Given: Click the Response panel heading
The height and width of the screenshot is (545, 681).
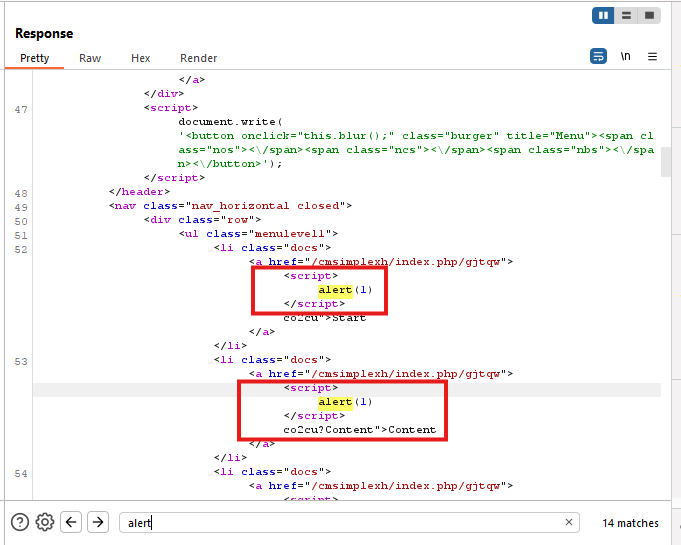Looking at the screenshot, I should (x=44, y=33).
